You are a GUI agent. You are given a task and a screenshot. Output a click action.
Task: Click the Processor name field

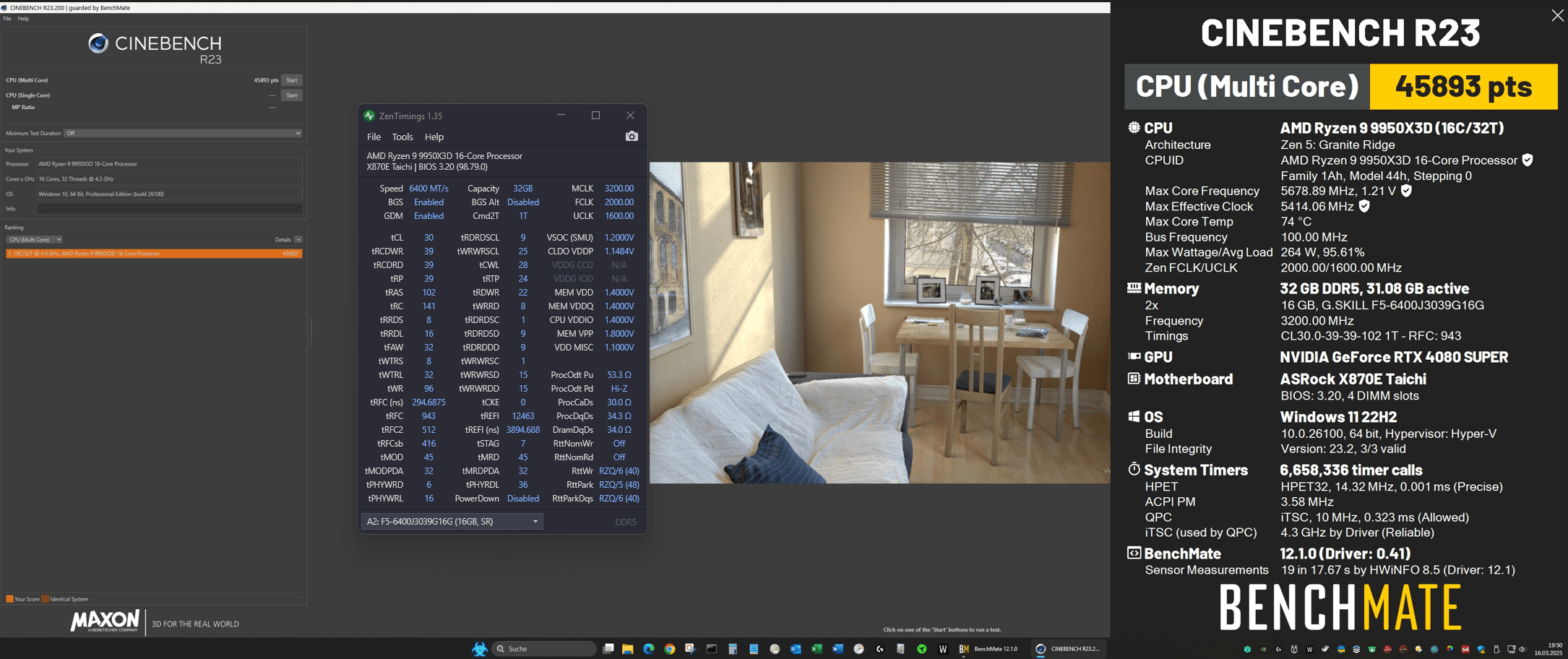click(170, 164)
